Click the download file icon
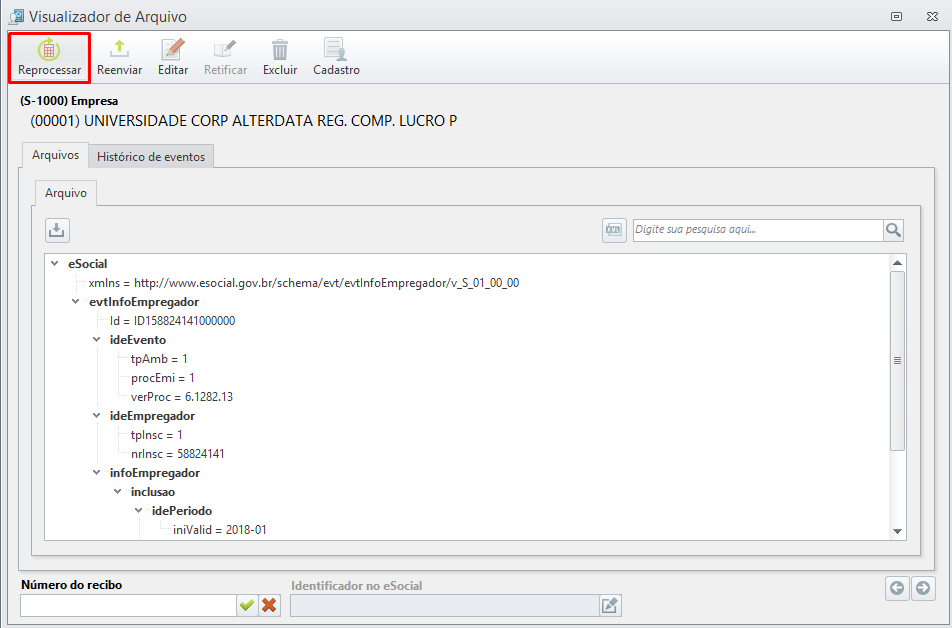This screenshot has width=952, height=628. click(x=57, y=230)
